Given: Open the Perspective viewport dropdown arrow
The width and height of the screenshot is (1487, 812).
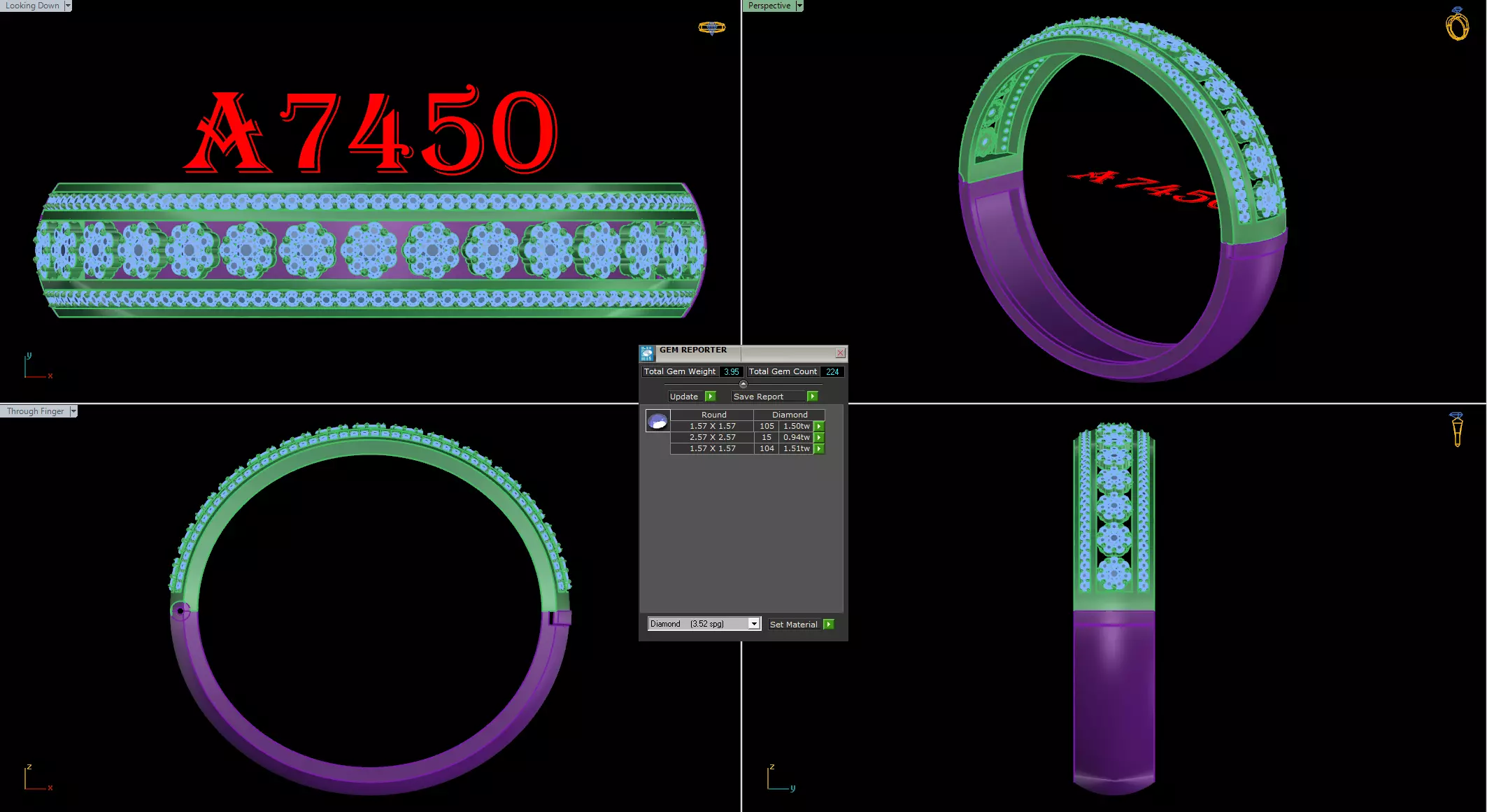Looking at the screenshot, I should tap(799, 6).
